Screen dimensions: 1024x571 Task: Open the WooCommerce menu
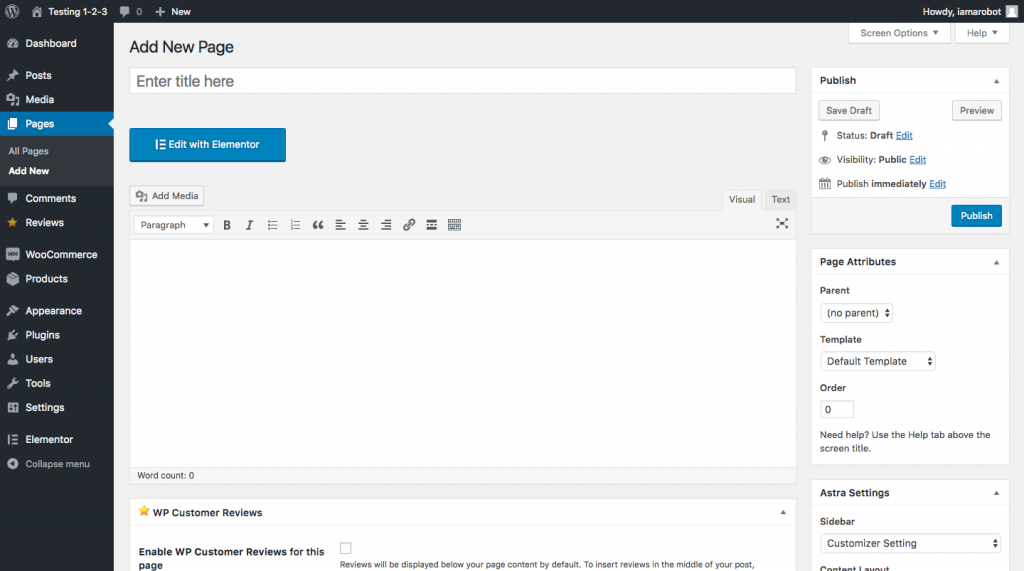tap(57, 254)
